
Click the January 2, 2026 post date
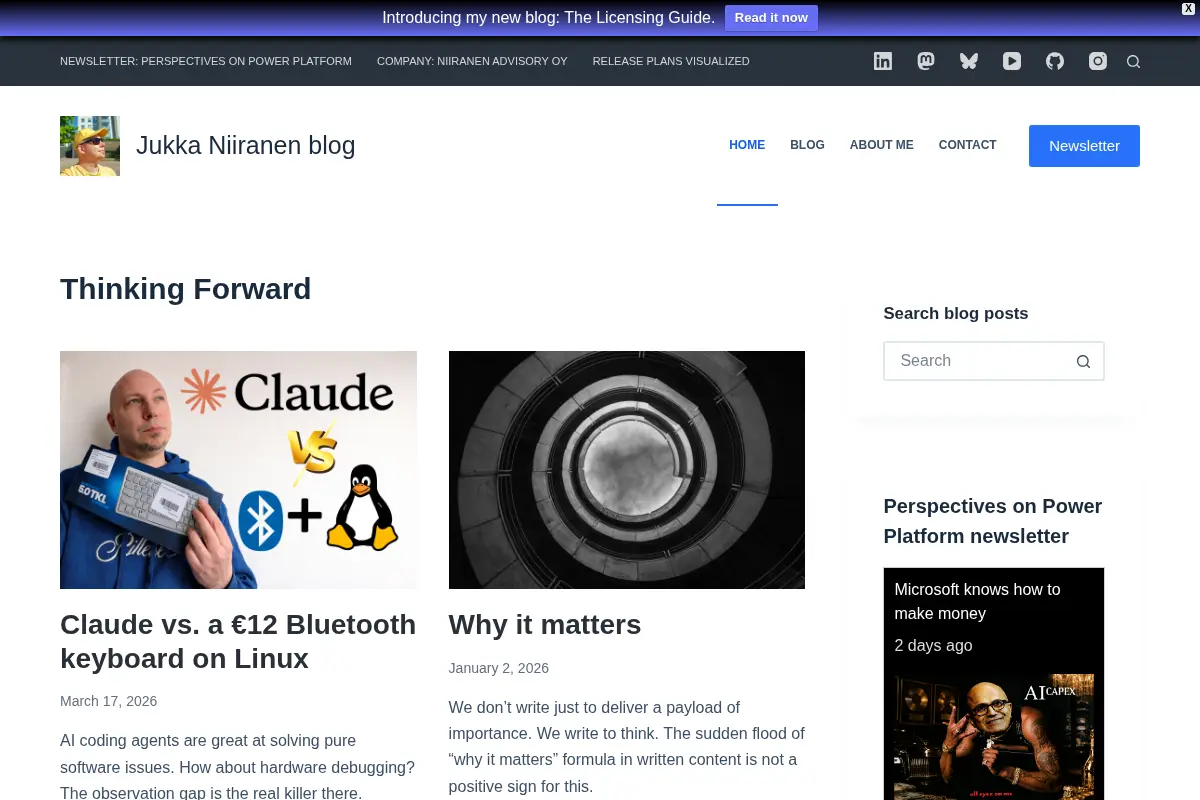click(x=499, y=668)
